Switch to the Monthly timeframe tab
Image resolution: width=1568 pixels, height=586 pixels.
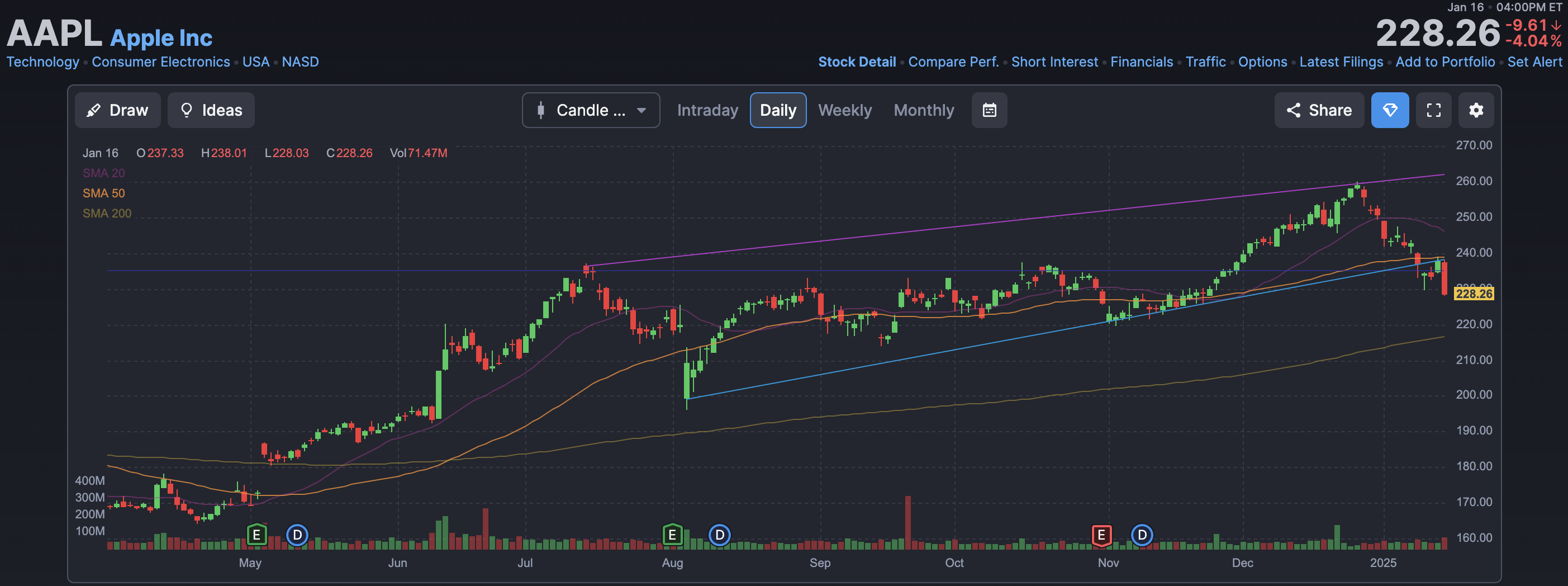(x=923, y=110)
